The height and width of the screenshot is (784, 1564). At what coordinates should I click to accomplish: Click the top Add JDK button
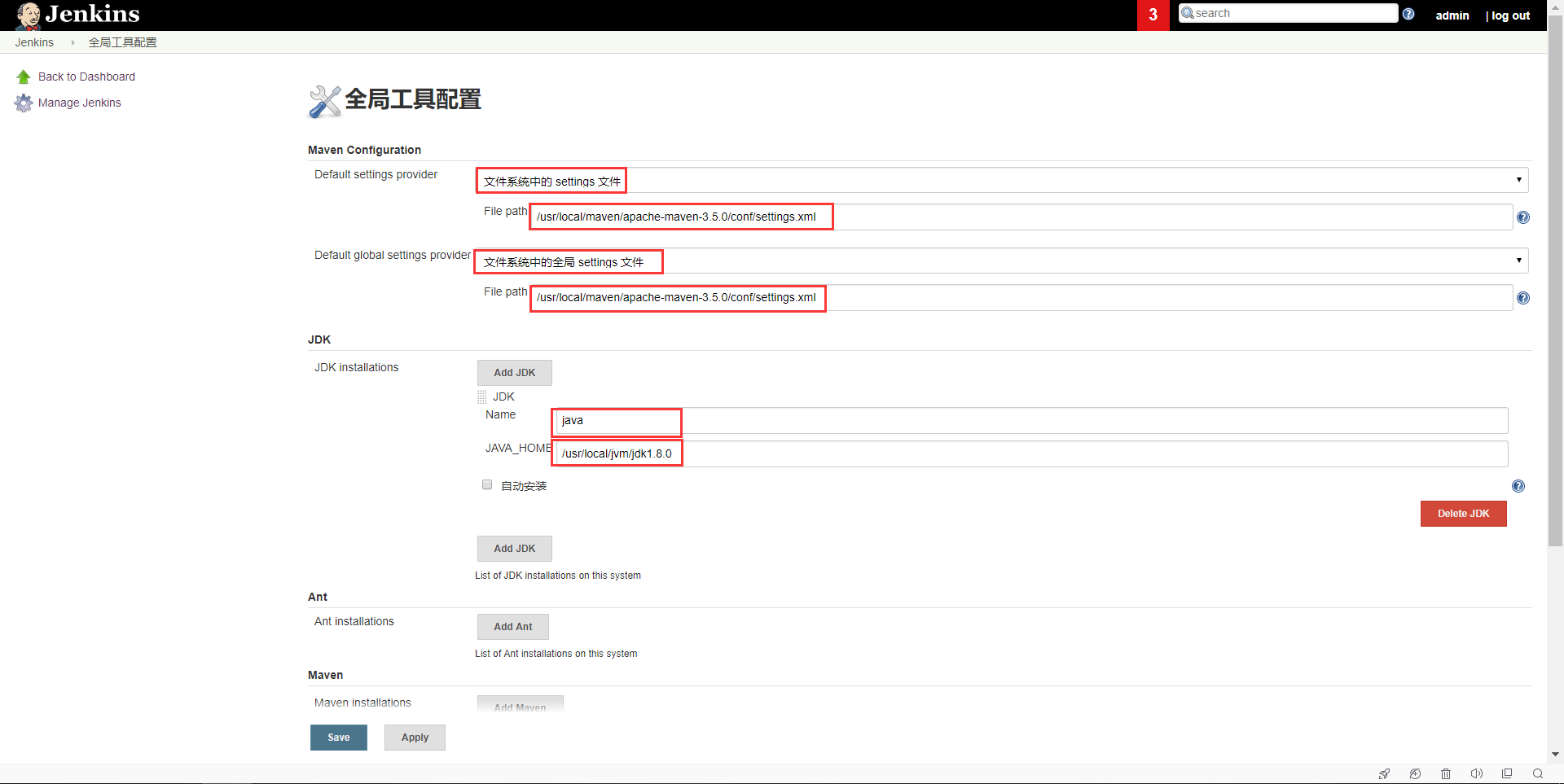515,373
